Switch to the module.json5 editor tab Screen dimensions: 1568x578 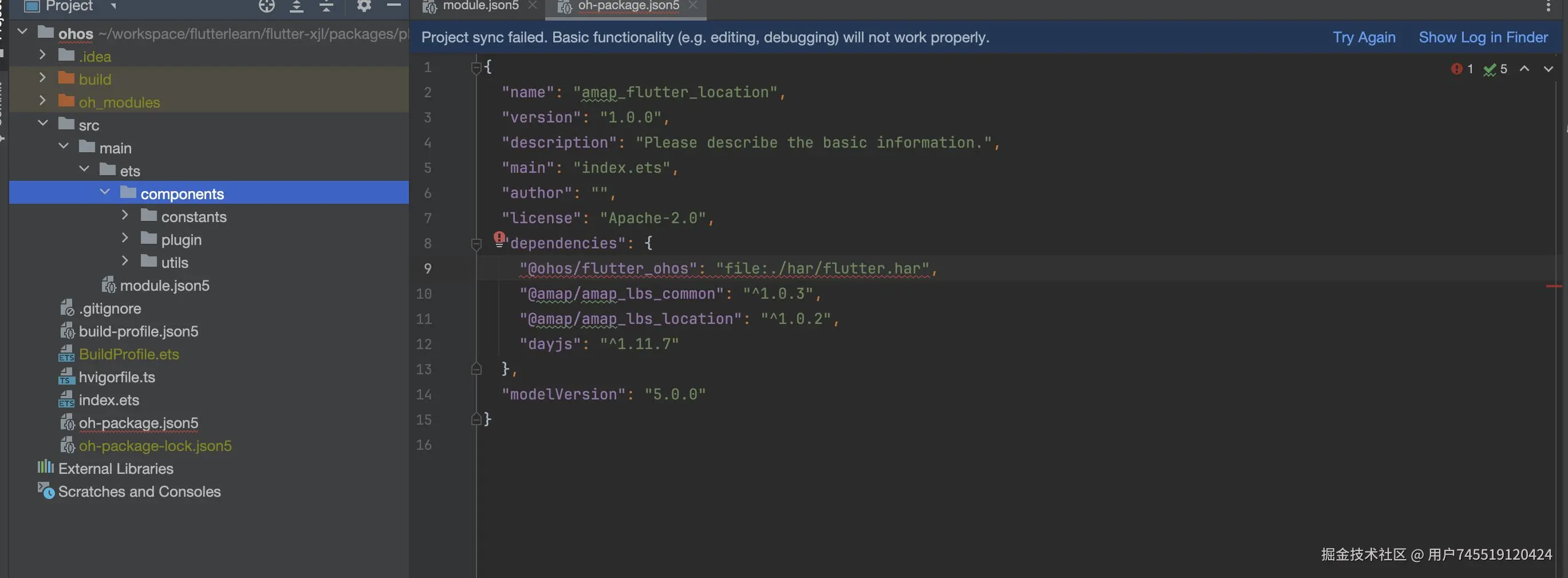pyautogui.click(x=480, y=6)
